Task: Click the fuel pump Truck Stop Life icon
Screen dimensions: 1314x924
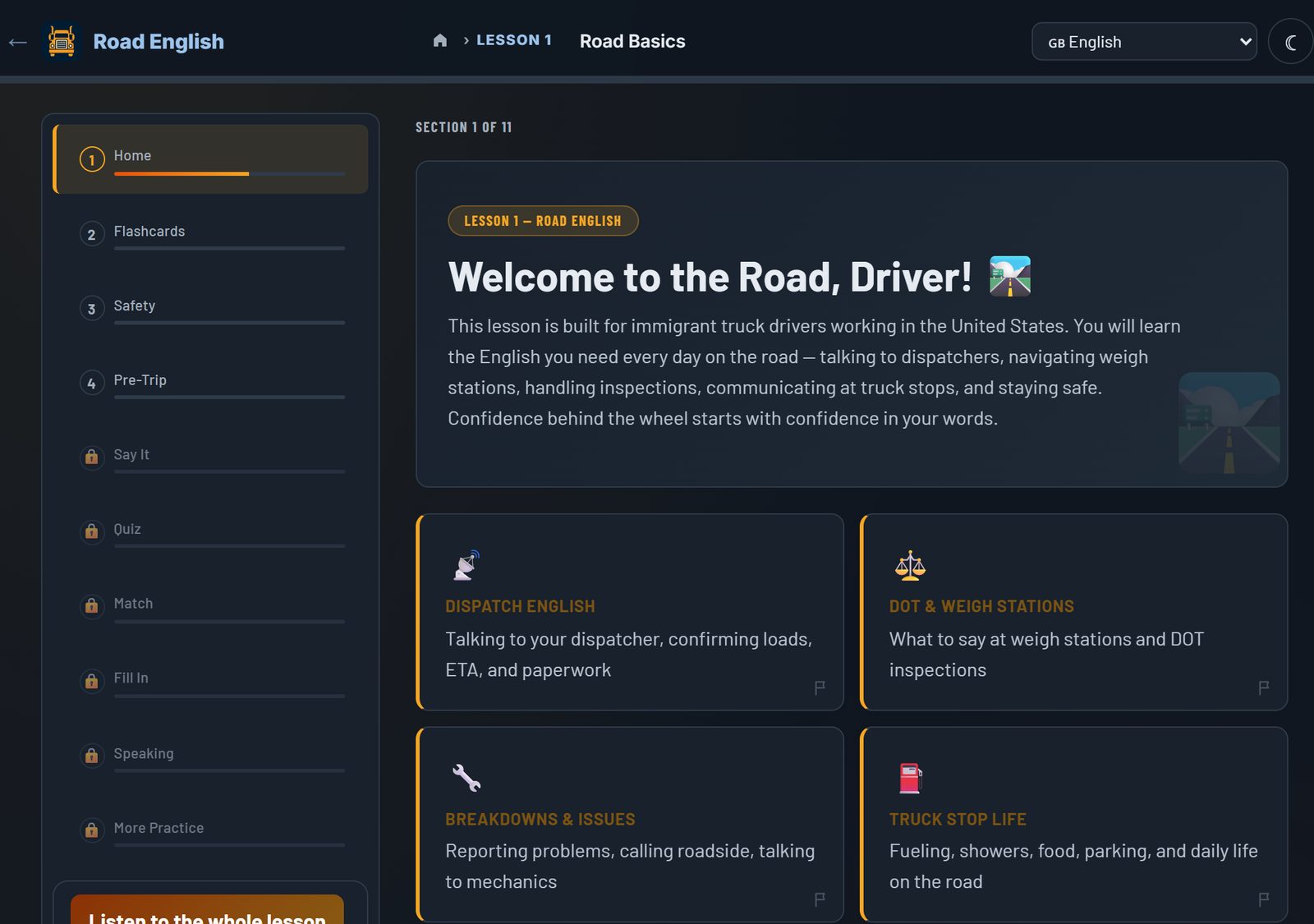Action: coord(910,778)
